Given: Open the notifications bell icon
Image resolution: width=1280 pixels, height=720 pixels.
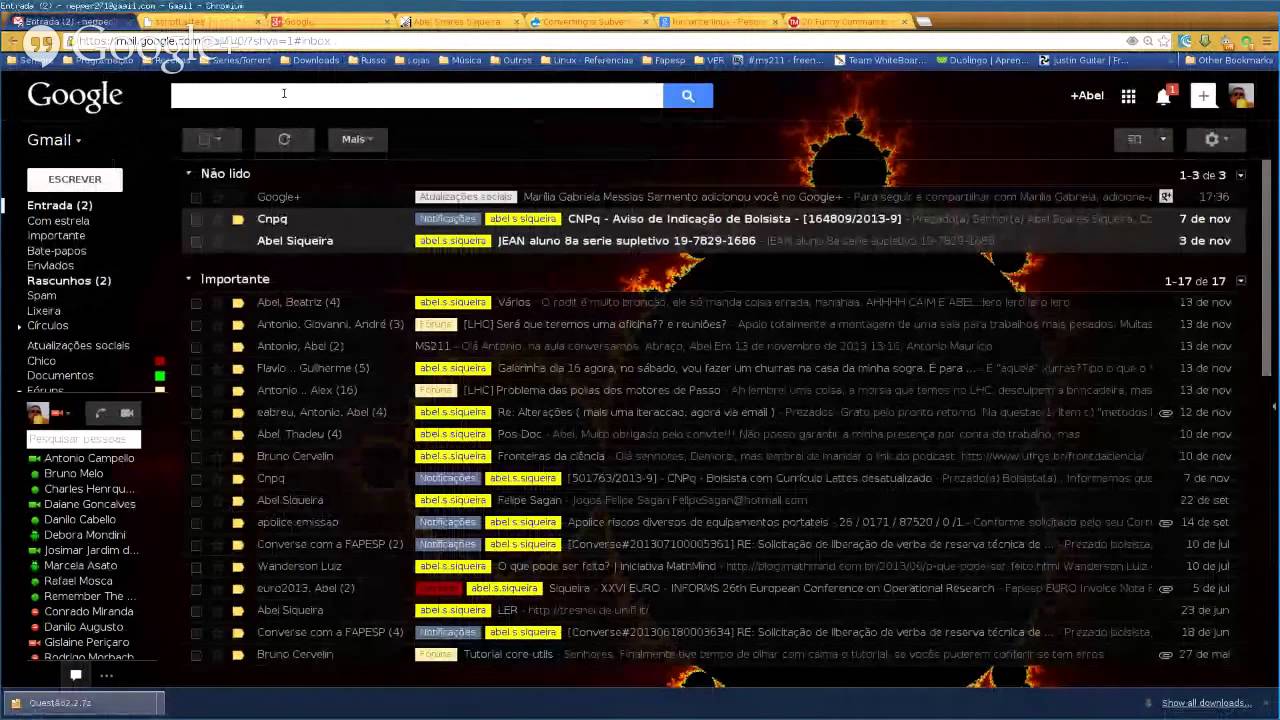Looking at the screenshot, I should (x=1163, y=96).
